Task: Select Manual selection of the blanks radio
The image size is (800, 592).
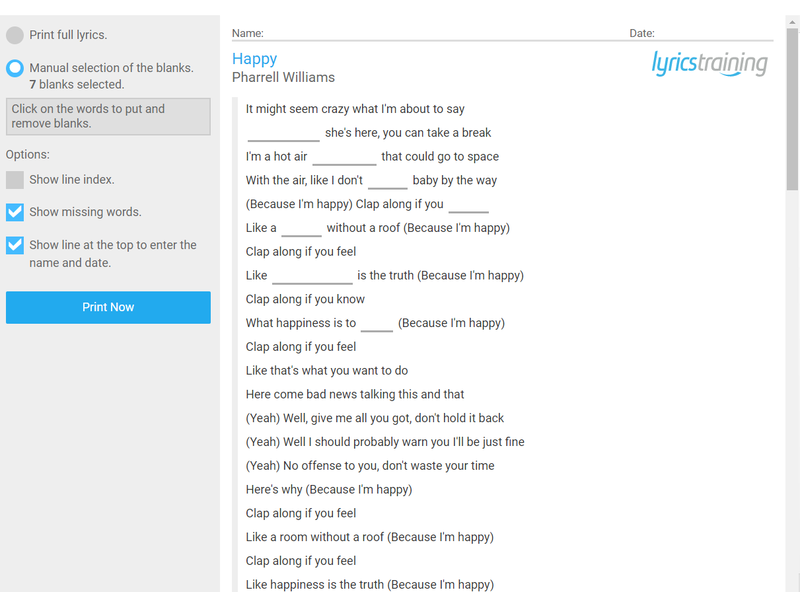Action: [x=15, y=68]
